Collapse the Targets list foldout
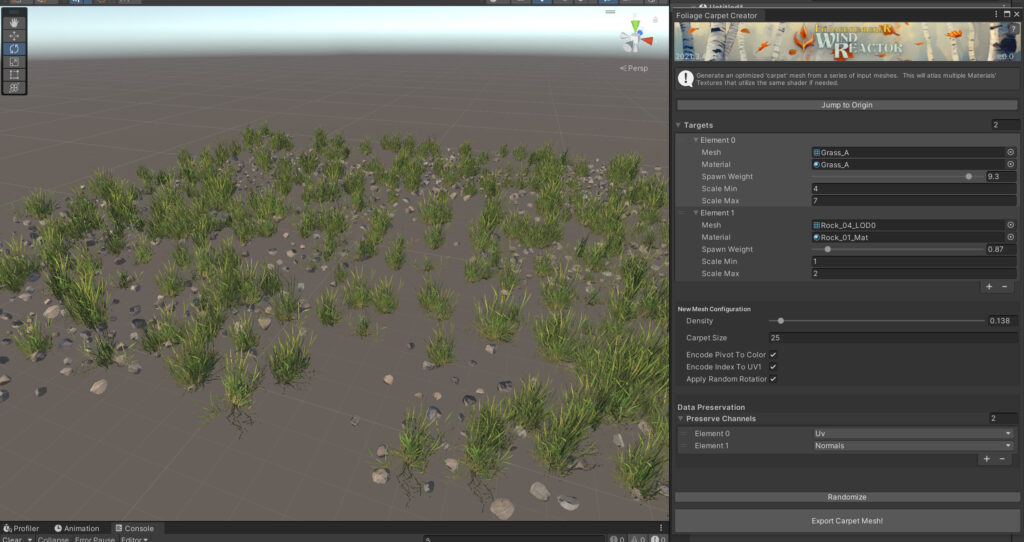 tap(679, 125)
